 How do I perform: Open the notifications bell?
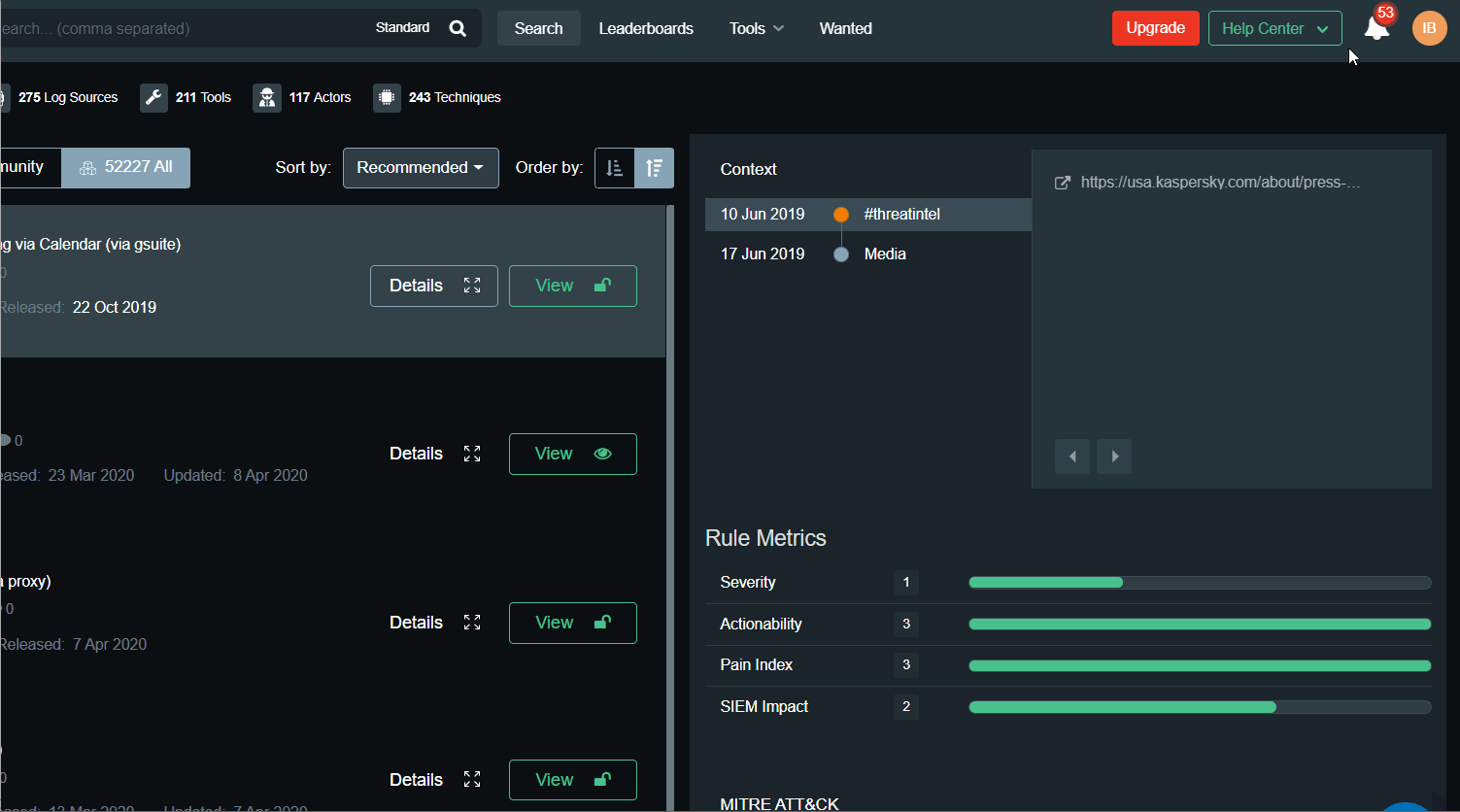(1376, 28)
